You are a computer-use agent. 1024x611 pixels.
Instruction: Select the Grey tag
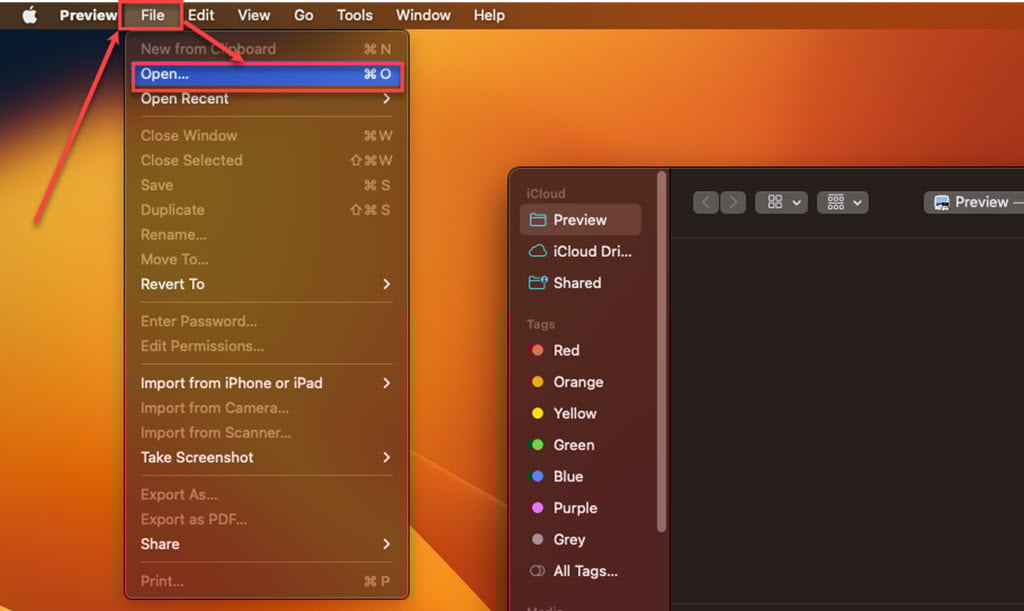(581, 540)
